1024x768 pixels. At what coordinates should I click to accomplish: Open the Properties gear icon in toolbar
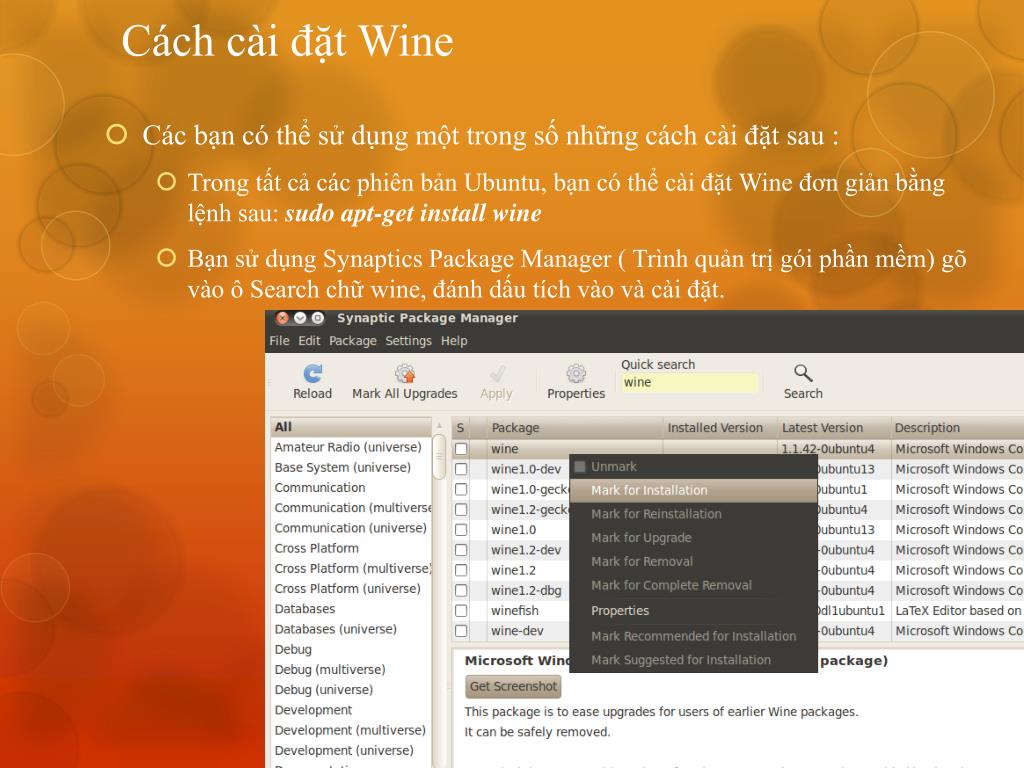576,373
